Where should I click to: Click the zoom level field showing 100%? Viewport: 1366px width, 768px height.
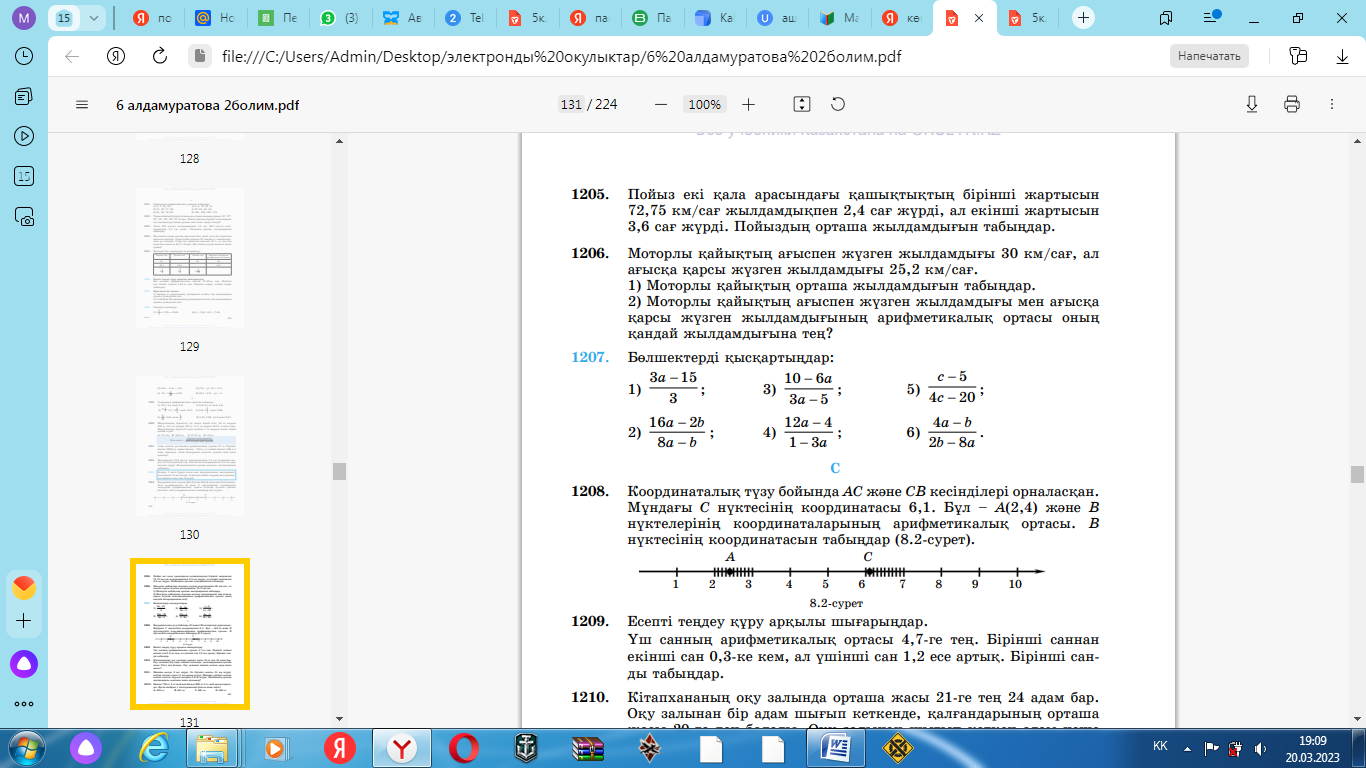(705, 105)
